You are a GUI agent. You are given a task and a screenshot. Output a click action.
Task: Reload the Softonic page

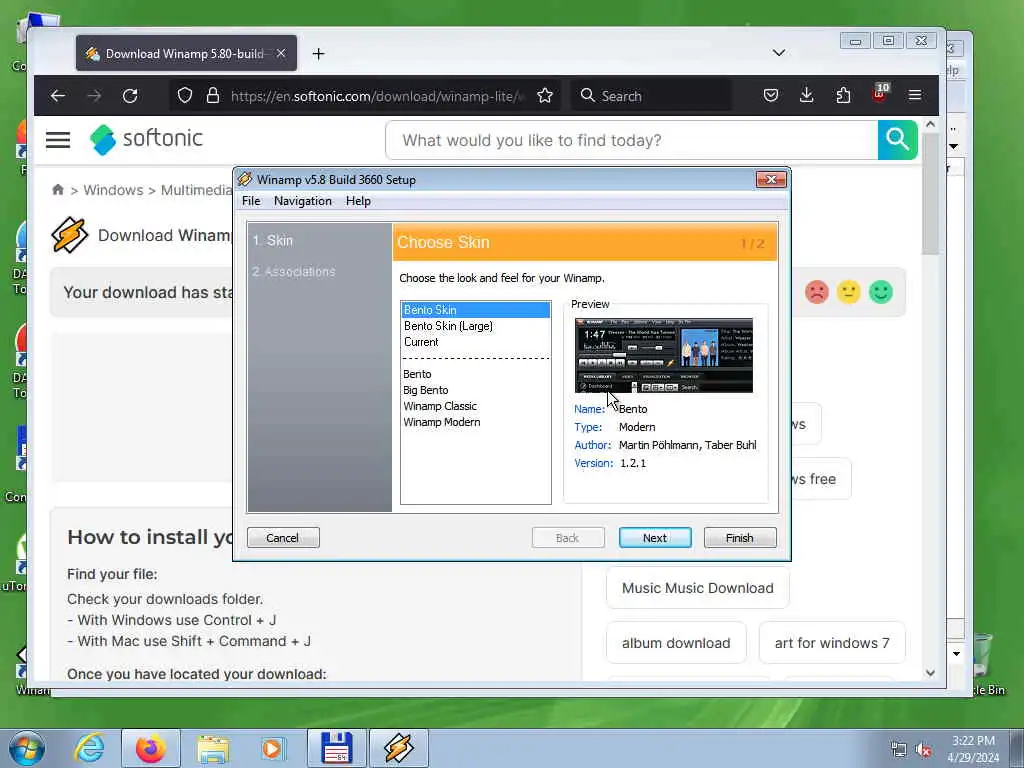point(131,96)
